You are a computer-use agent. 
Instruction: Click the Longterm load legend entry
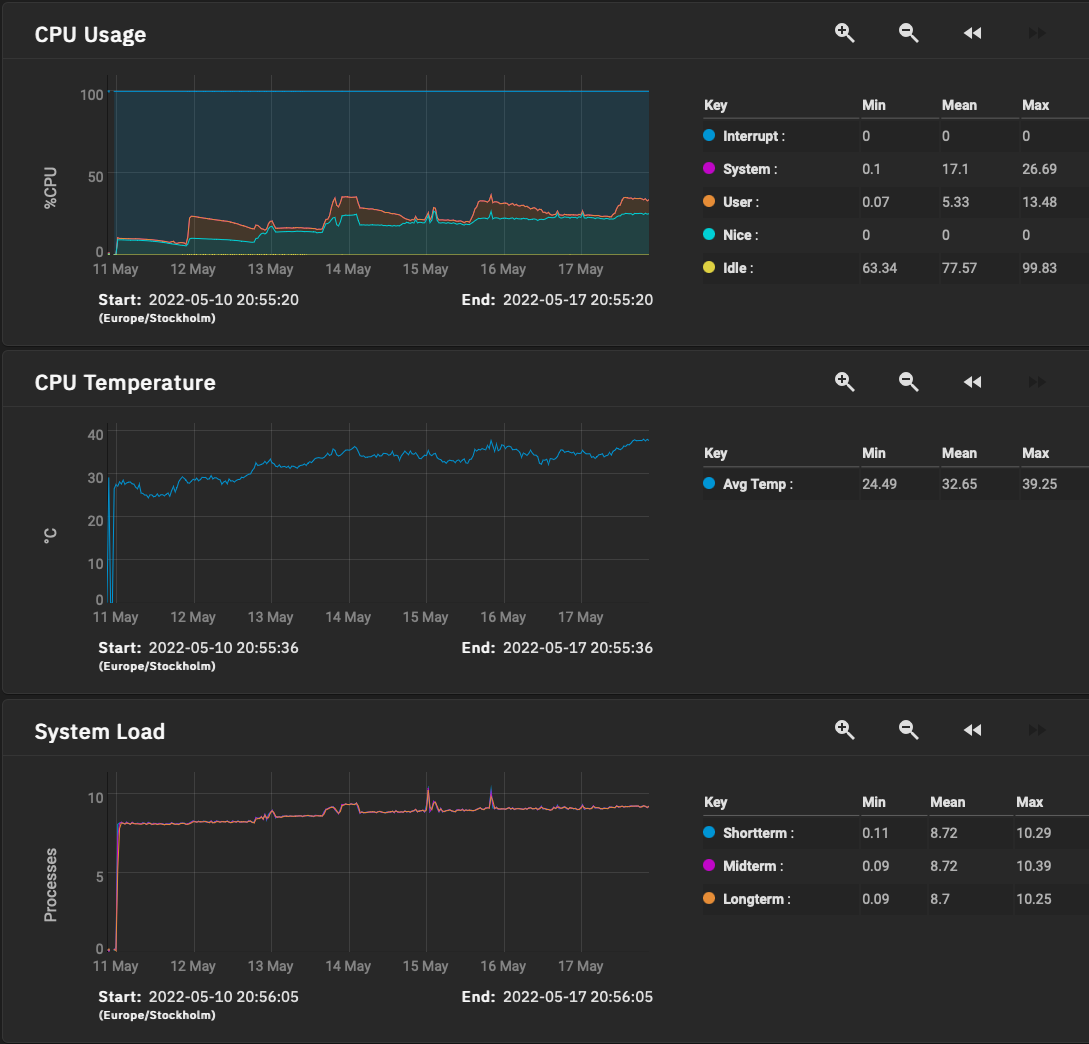[756, 899]
